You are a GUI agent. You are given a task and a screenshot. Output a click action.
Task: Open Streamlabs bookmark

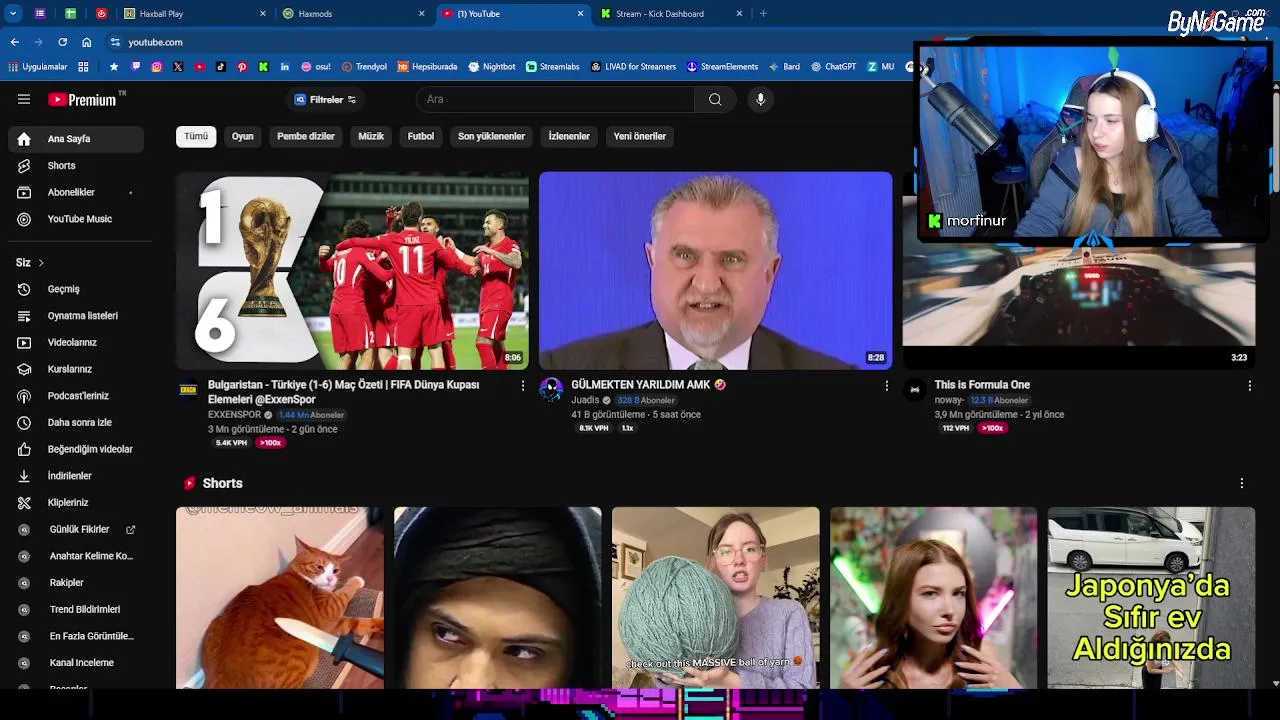(x=553, y=67)
